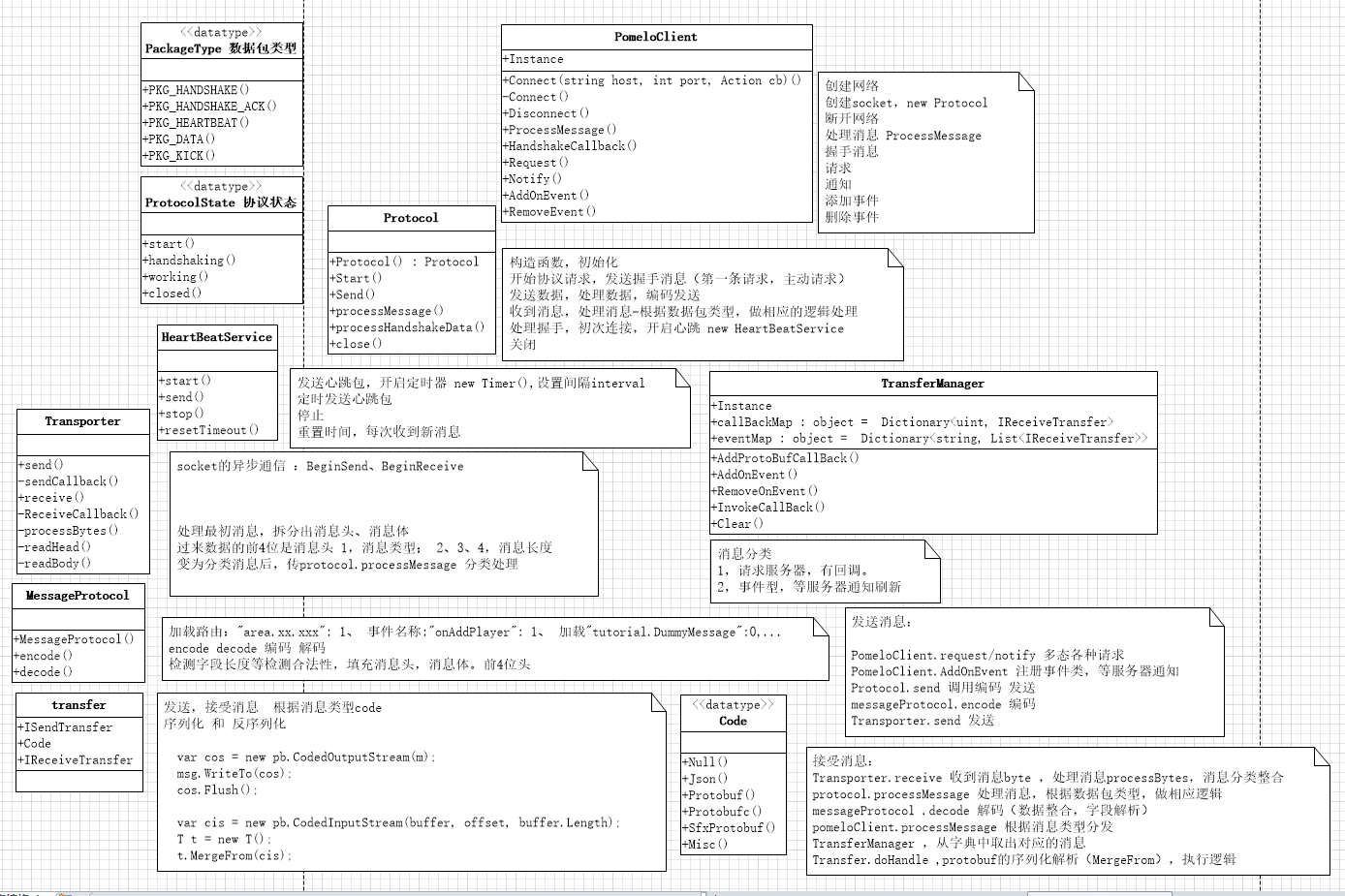
Task: Click the HeartBeatService class title
Action: tap(217, 337)
